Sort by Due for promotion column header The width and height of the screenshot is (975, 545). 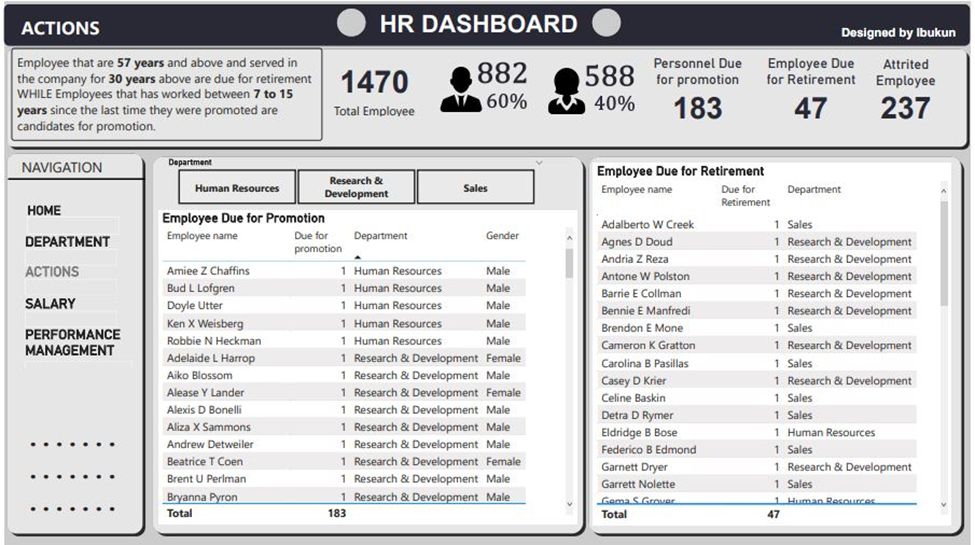coord(318,242)
